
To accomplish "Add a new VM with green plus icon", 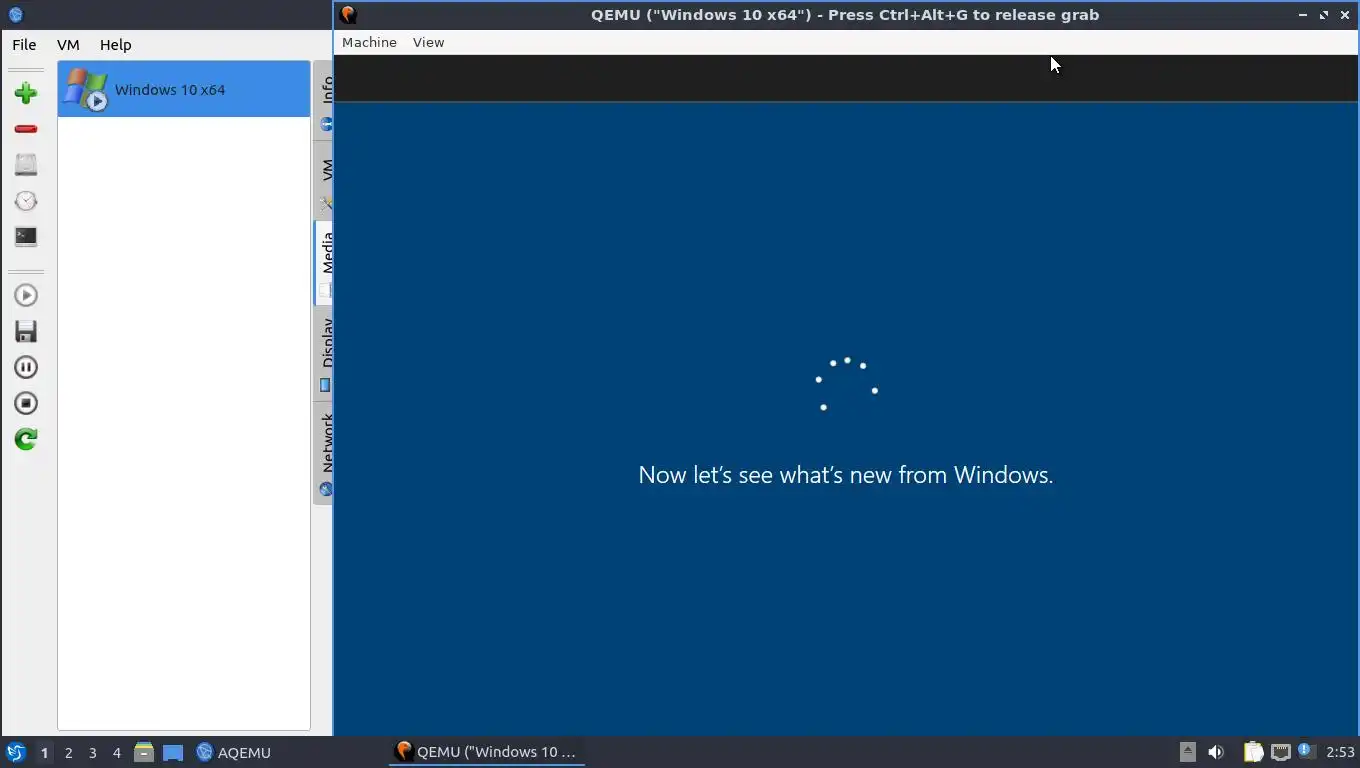I will [26, 93].
